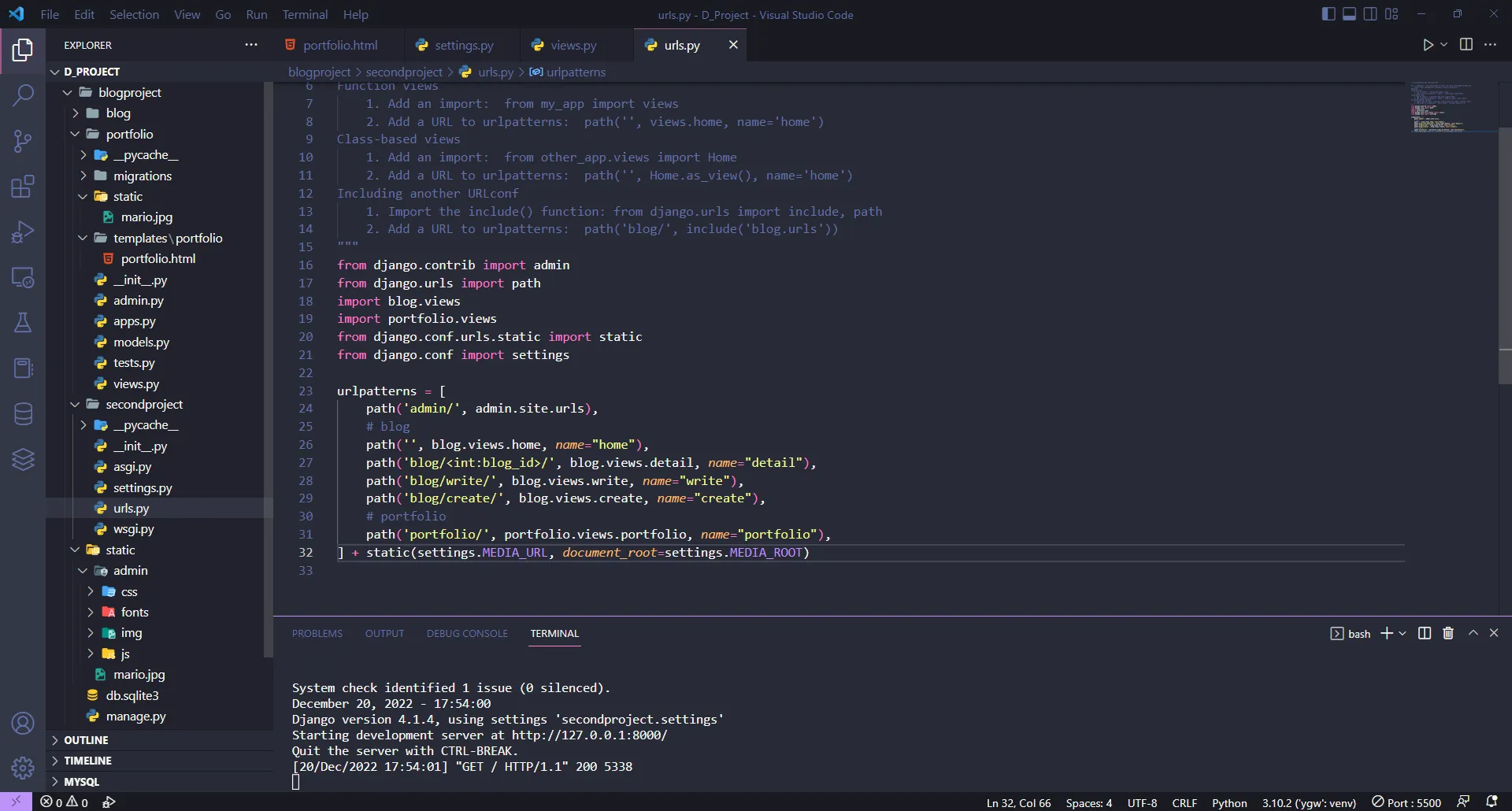Open the Manage gear icon
Viewport: 1512px width, 811px height.
tap(23, 767)
